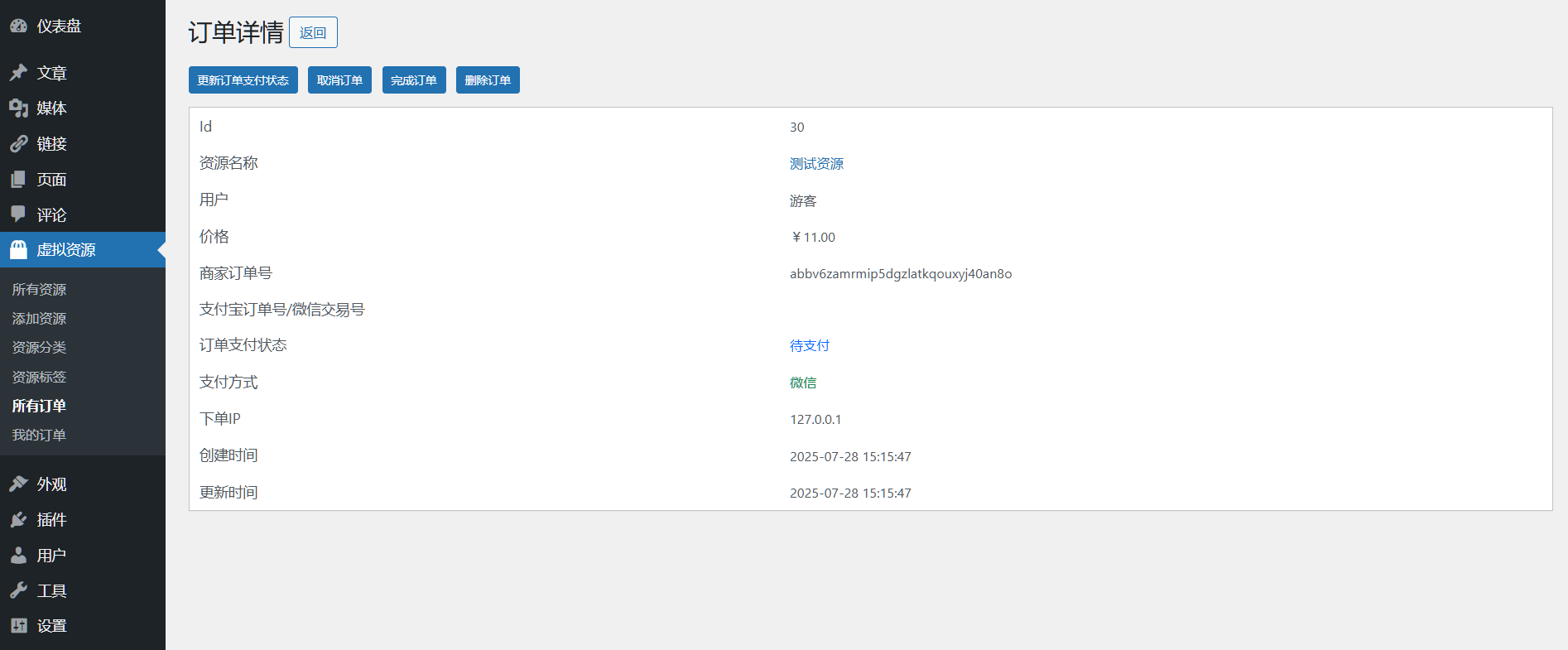This screenshot has width=1568, height=650.
Task: Click the 订单详情 page heading
Action: pyautogui.click(x=236, y=32)
